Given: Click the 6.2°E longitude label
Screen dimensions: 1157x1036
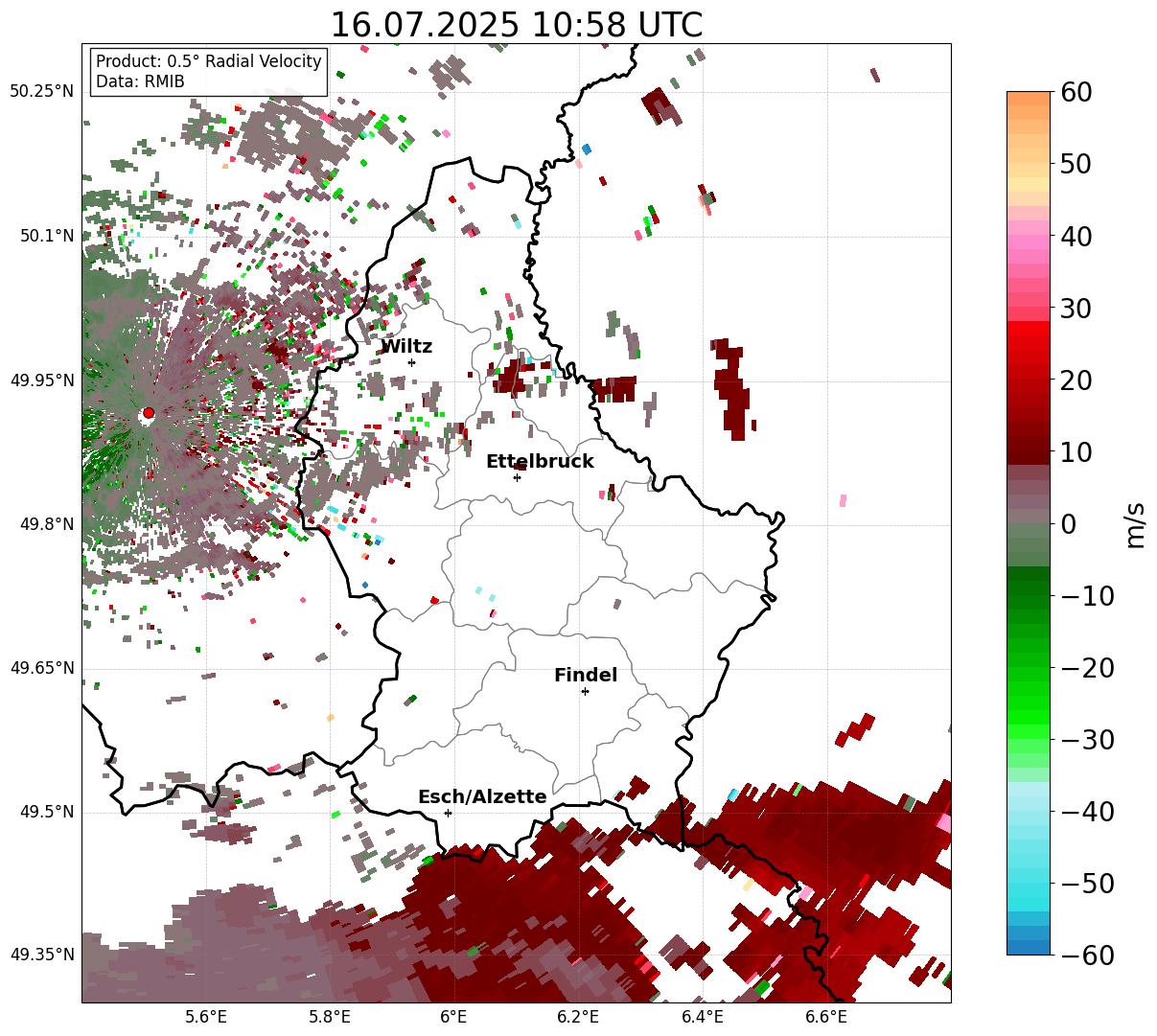Looking at the screenshot, I should click(x=578, y=1018).
